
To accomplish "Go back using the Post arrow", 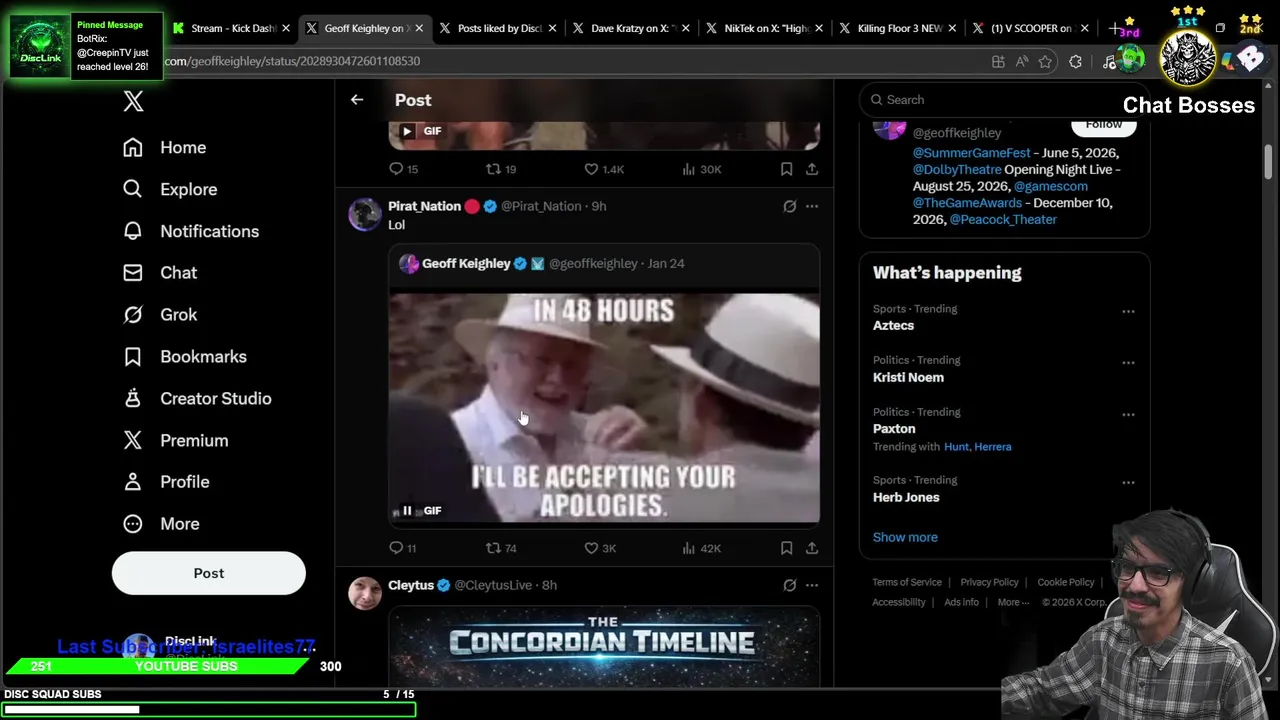I will [357, 100].
